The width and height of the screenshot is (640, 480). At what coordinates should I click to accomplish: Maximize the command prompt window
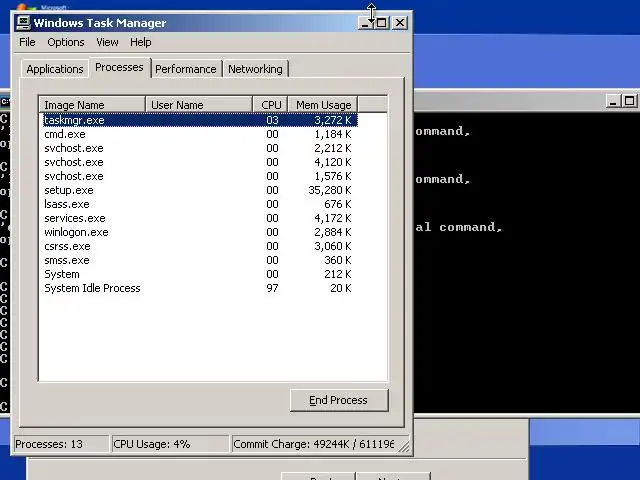pos(630,101)
